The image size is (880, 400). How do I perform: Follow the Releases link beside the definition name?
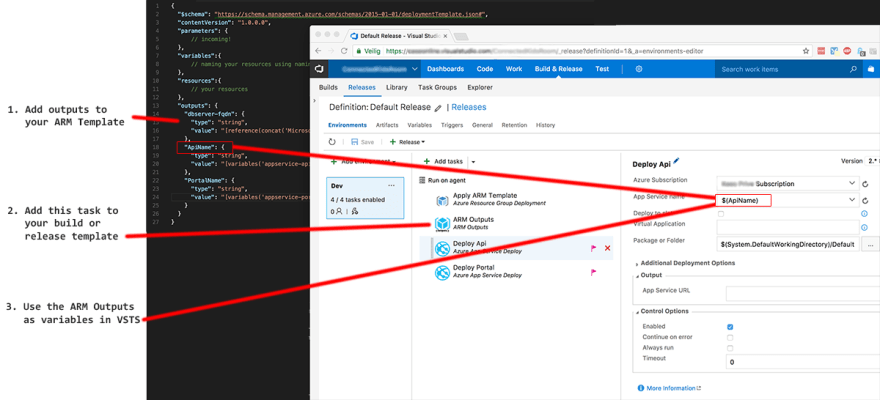point(469,107)
